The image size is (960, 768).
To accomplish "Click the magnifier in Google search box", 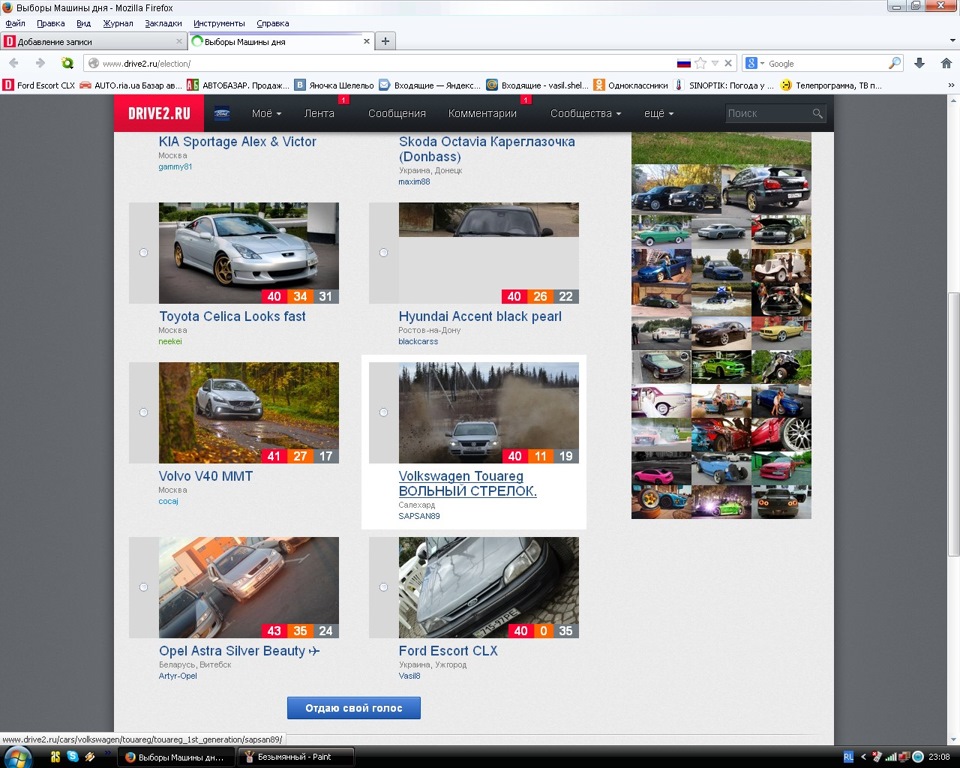I will [894, 63].
